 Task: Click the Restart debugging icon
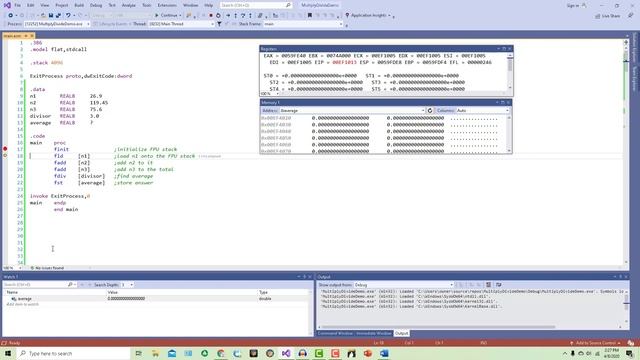[x=218, y=15]
